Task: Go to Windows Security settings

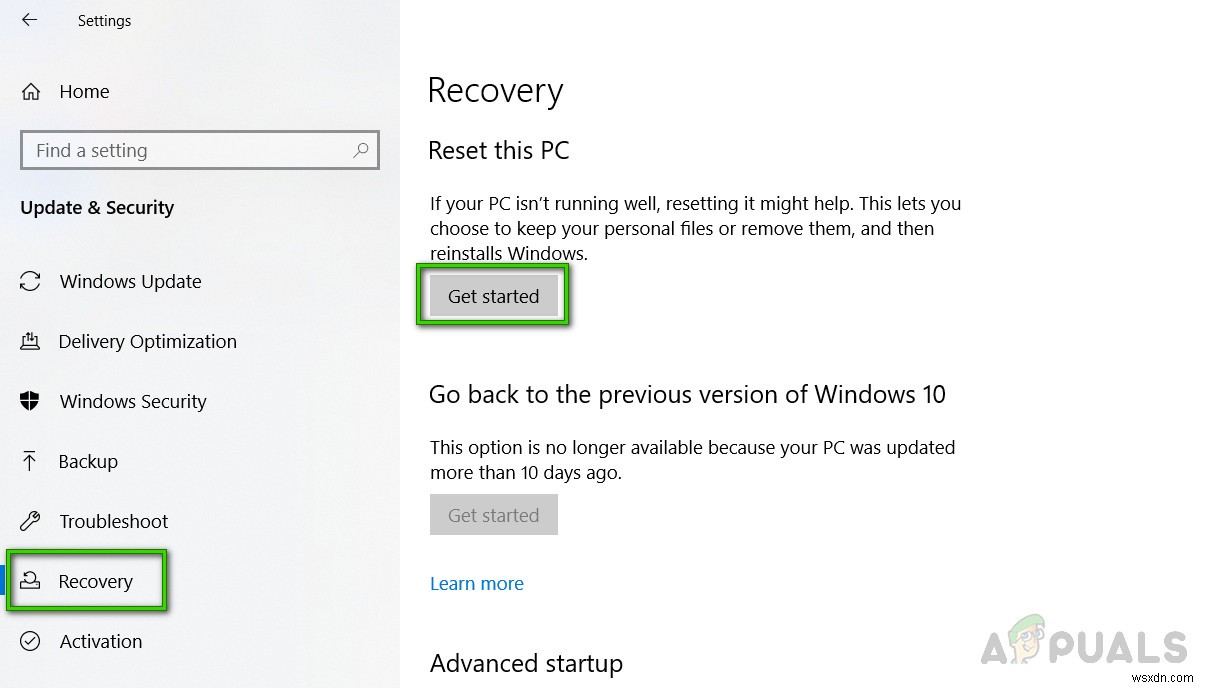Action: [133, 402]
